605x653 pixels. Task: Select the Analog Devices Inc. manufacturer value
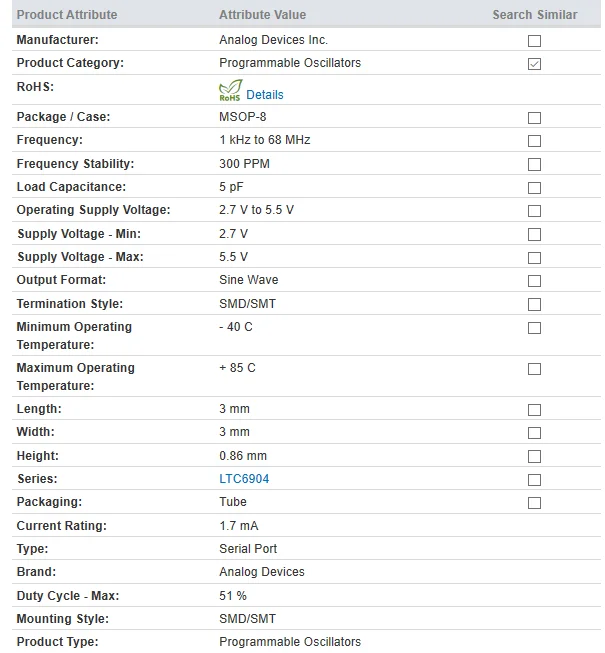[x=274, y=40]
